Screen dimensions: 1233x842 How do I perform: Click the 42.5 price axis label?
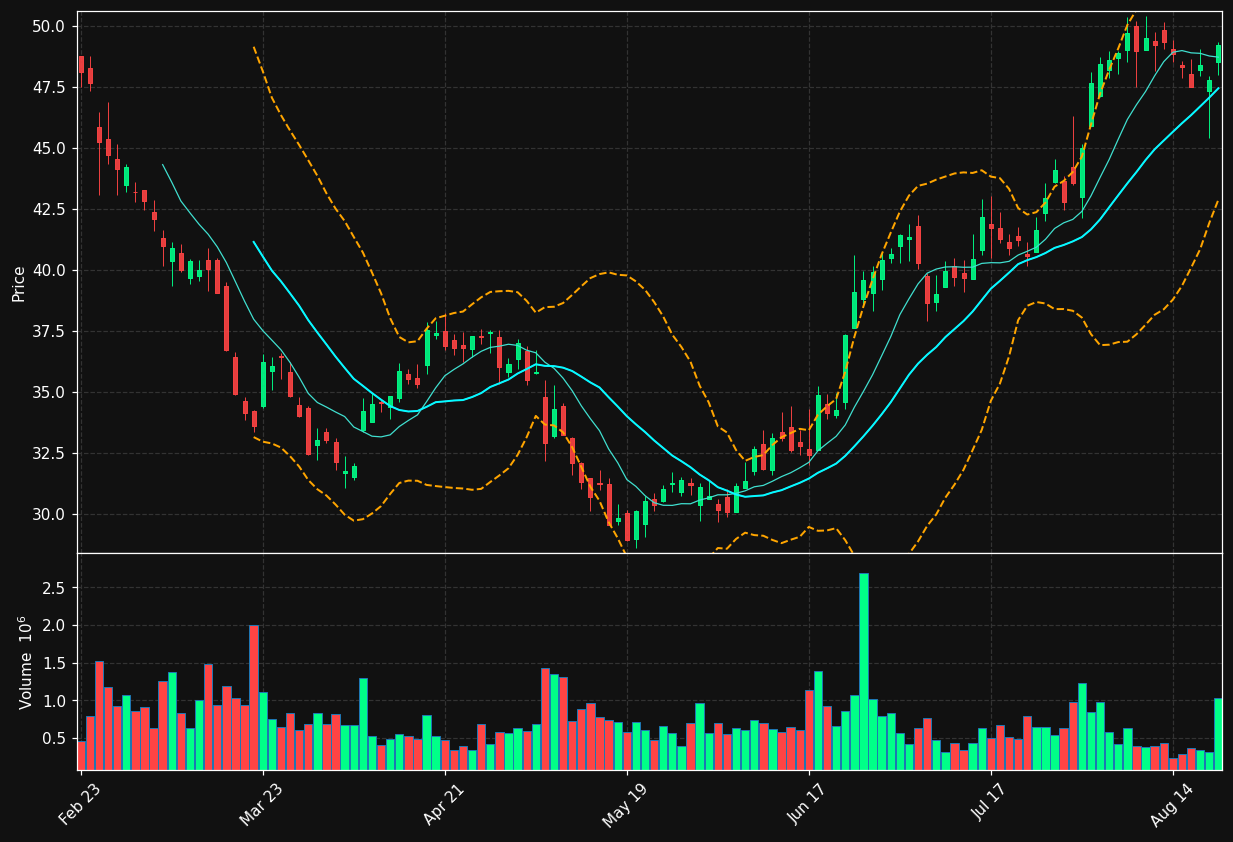pos(50,210)
